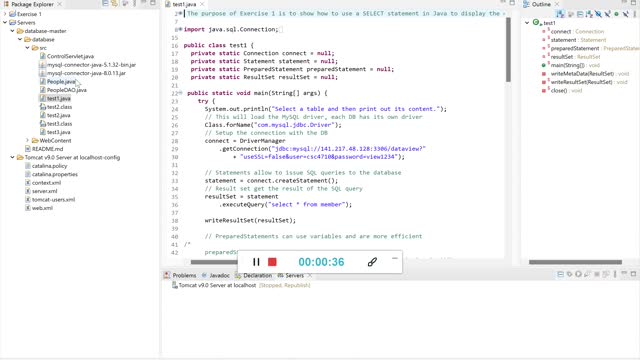Screen dimensions: 640x360
Task: Collapse all in Package Explorer toolbar
Action: (x=105, y=4)
